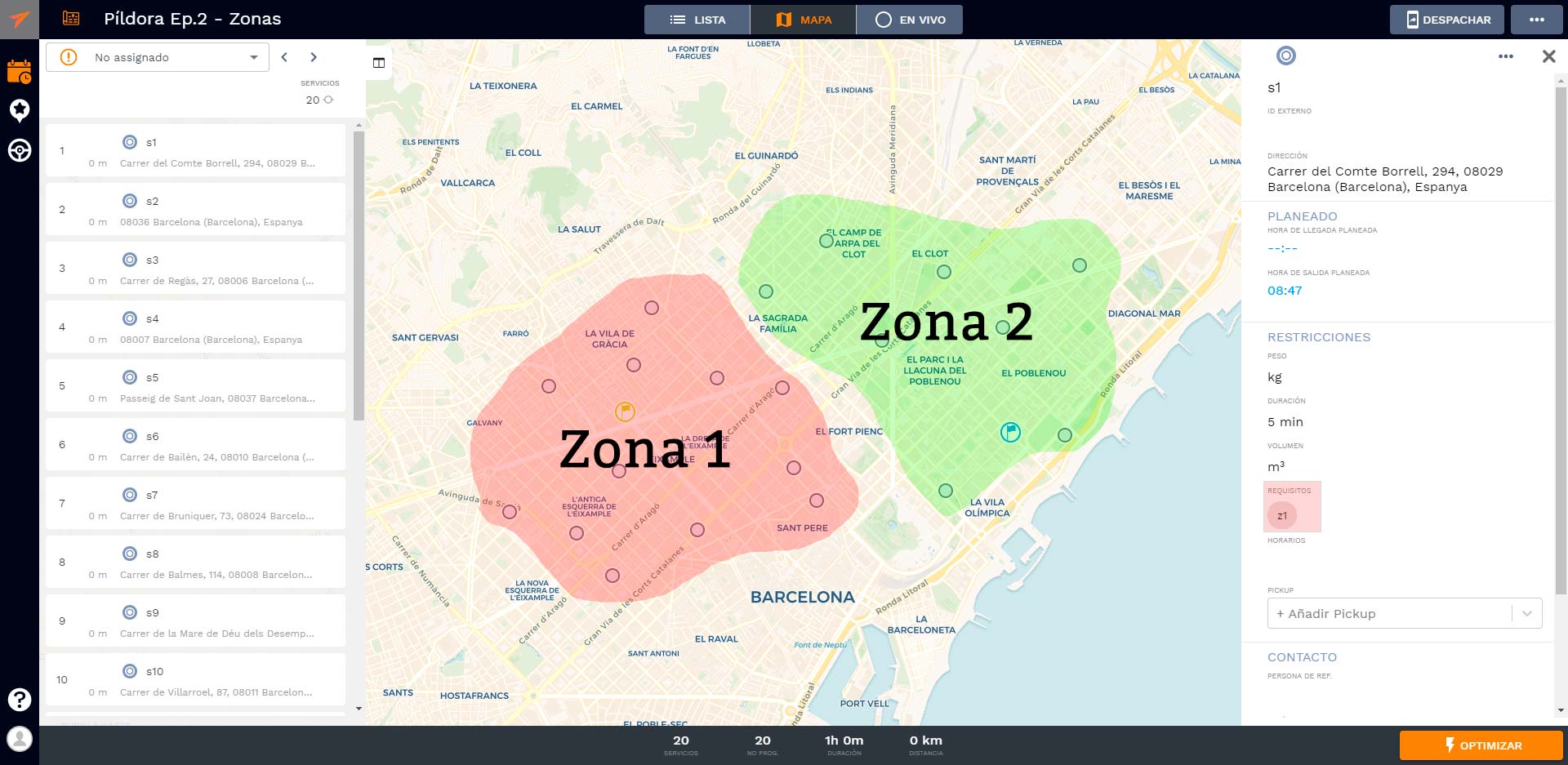This screenshot has width=1568, height=765.
Task: Open the help question mark icon
Action: pos(20,700)
